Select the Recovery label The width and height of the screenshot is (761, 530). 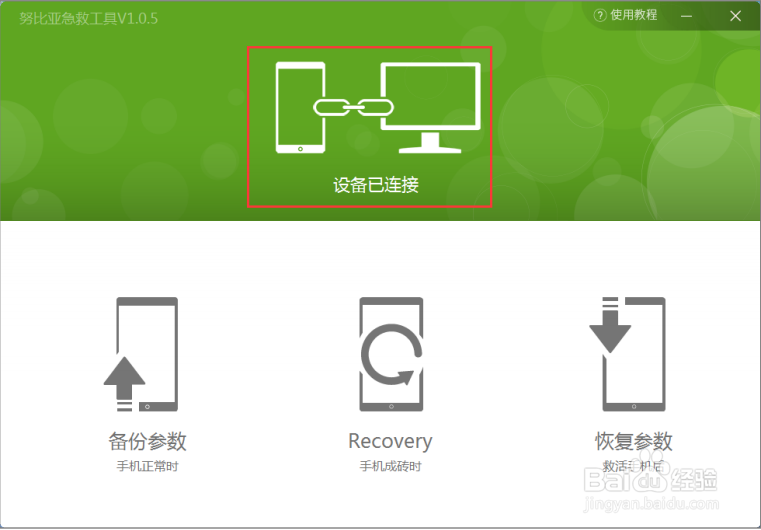point(390,441)
